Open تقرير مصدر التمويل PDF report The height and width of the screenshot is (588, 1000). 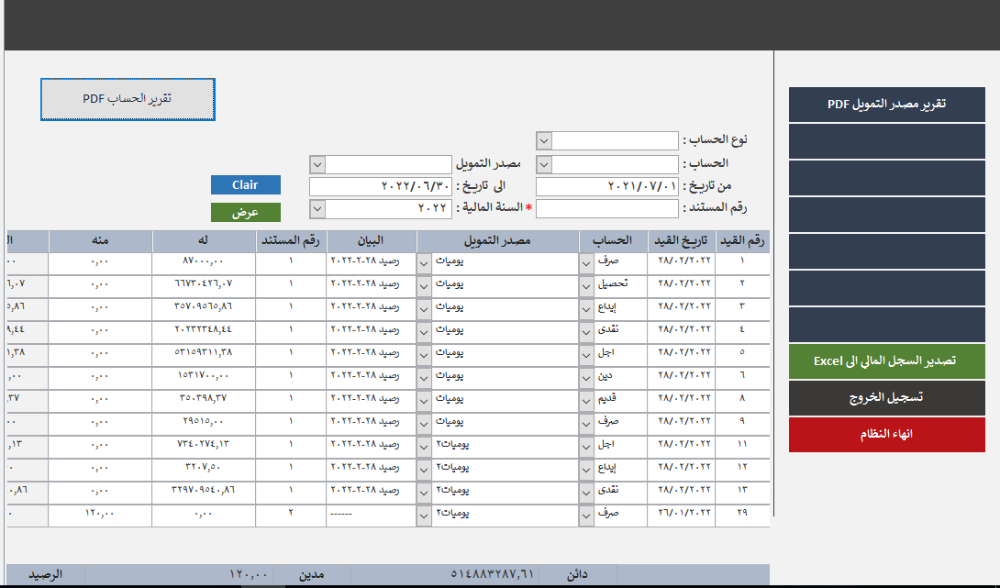pos(886,105)
